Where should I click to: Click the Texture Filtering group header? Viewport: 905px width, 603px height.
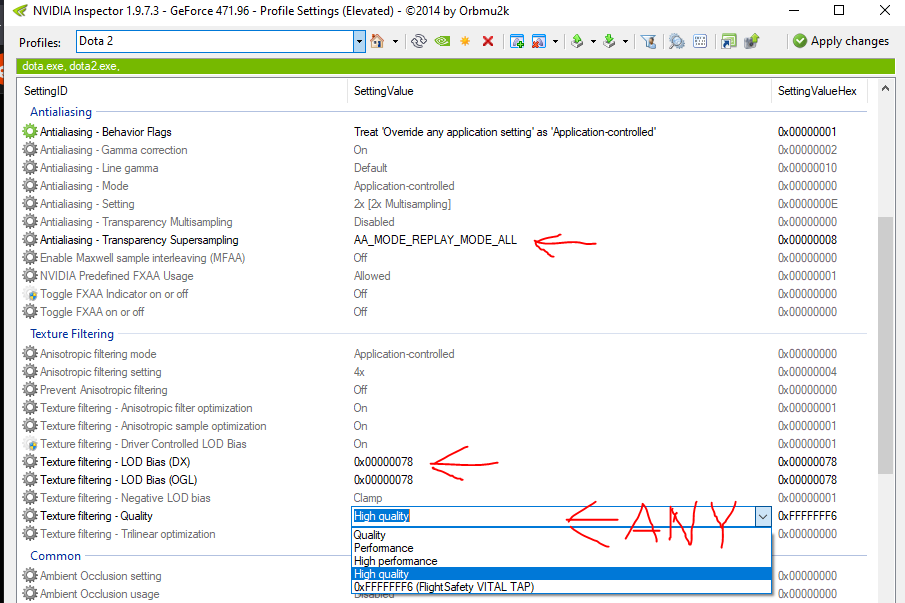pyautogui.click(x=72, y=334)
